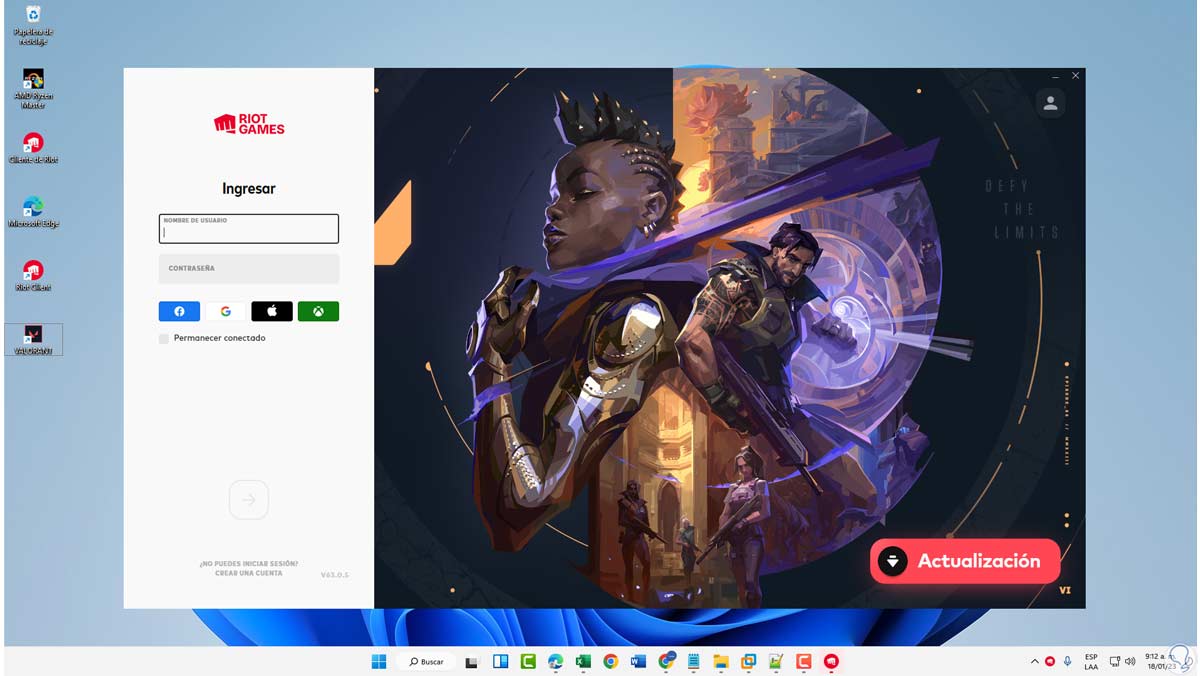Open the ¿No puedes iniciar sesión? link

(249, 563)
